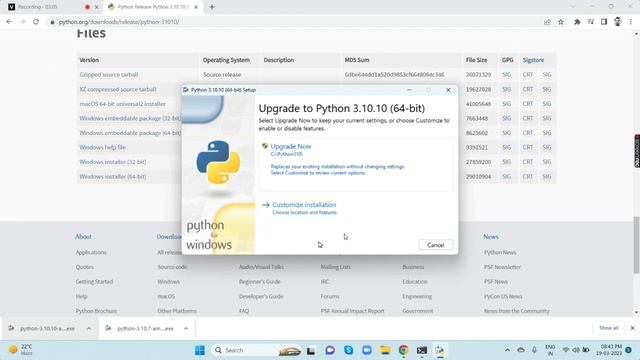Viewport: 640px width, 360px height.
Task: Click the OneDrive cloud tray icon
Action: (x=521, y=350)
